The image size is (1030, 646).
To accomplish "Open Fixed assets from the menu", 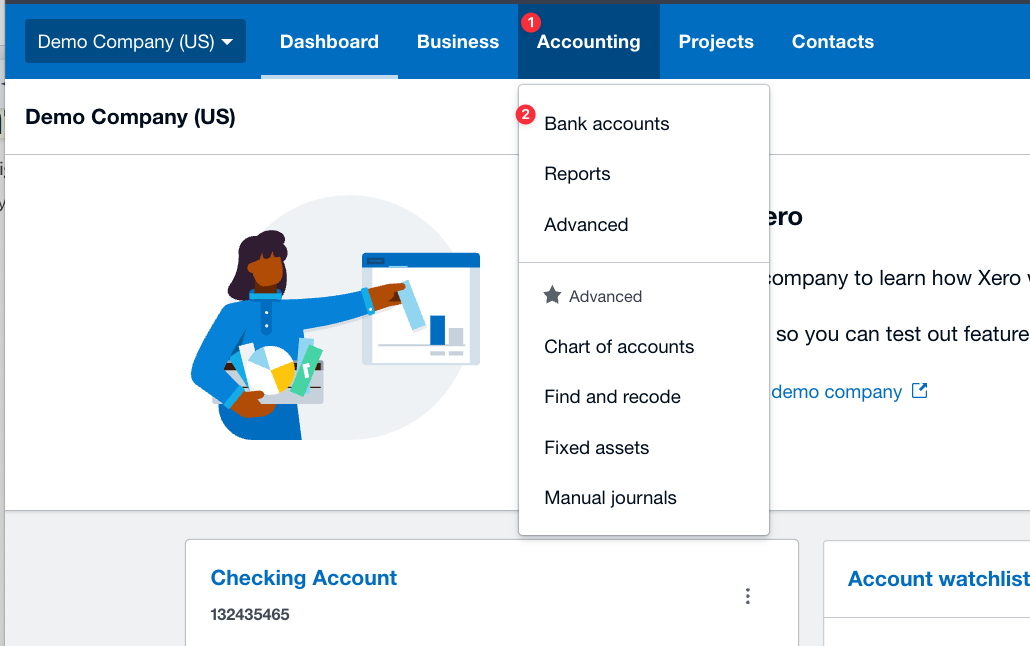I will click(596, 447).
